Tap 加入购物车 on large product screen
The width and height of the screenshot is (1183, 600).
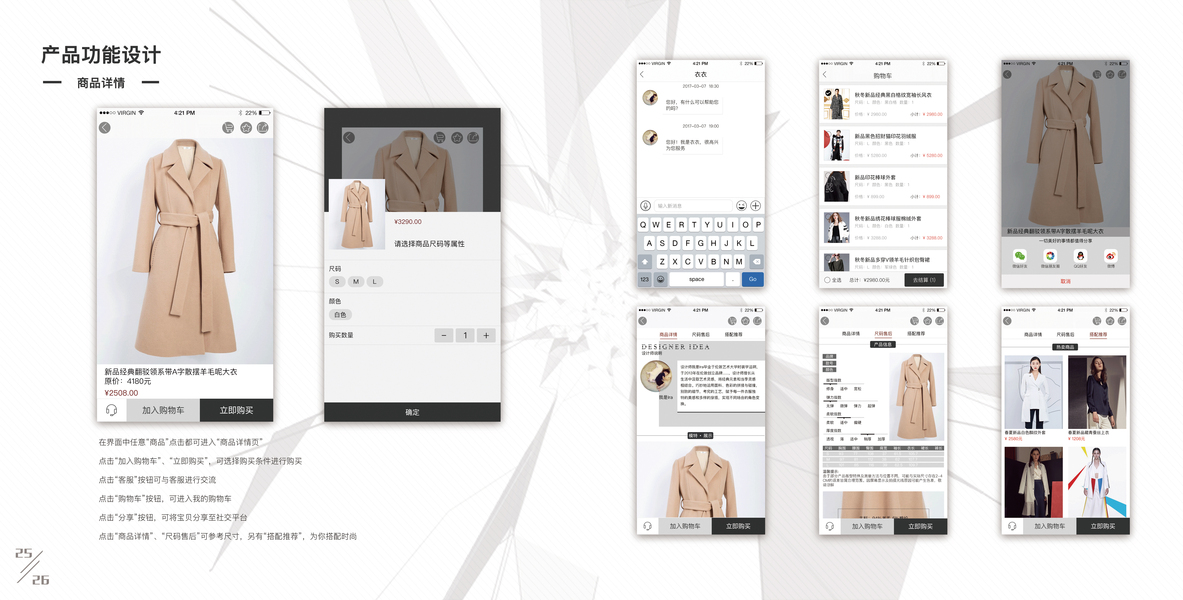(163, 411)
